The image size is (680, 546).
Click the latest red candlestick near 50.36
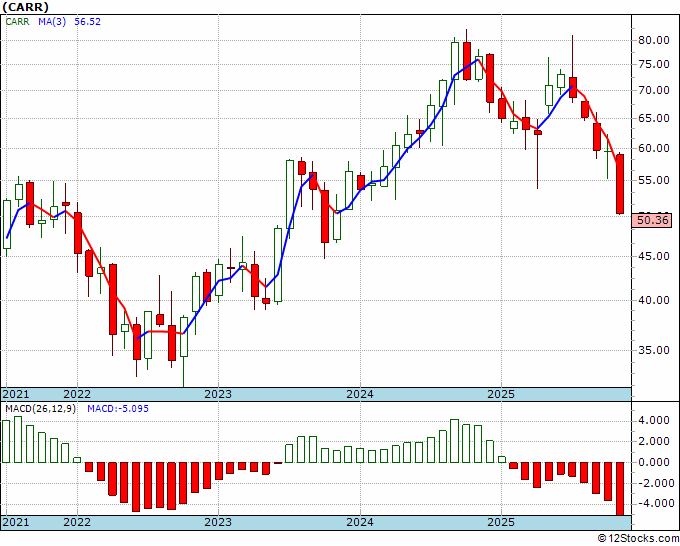(620, 184)
